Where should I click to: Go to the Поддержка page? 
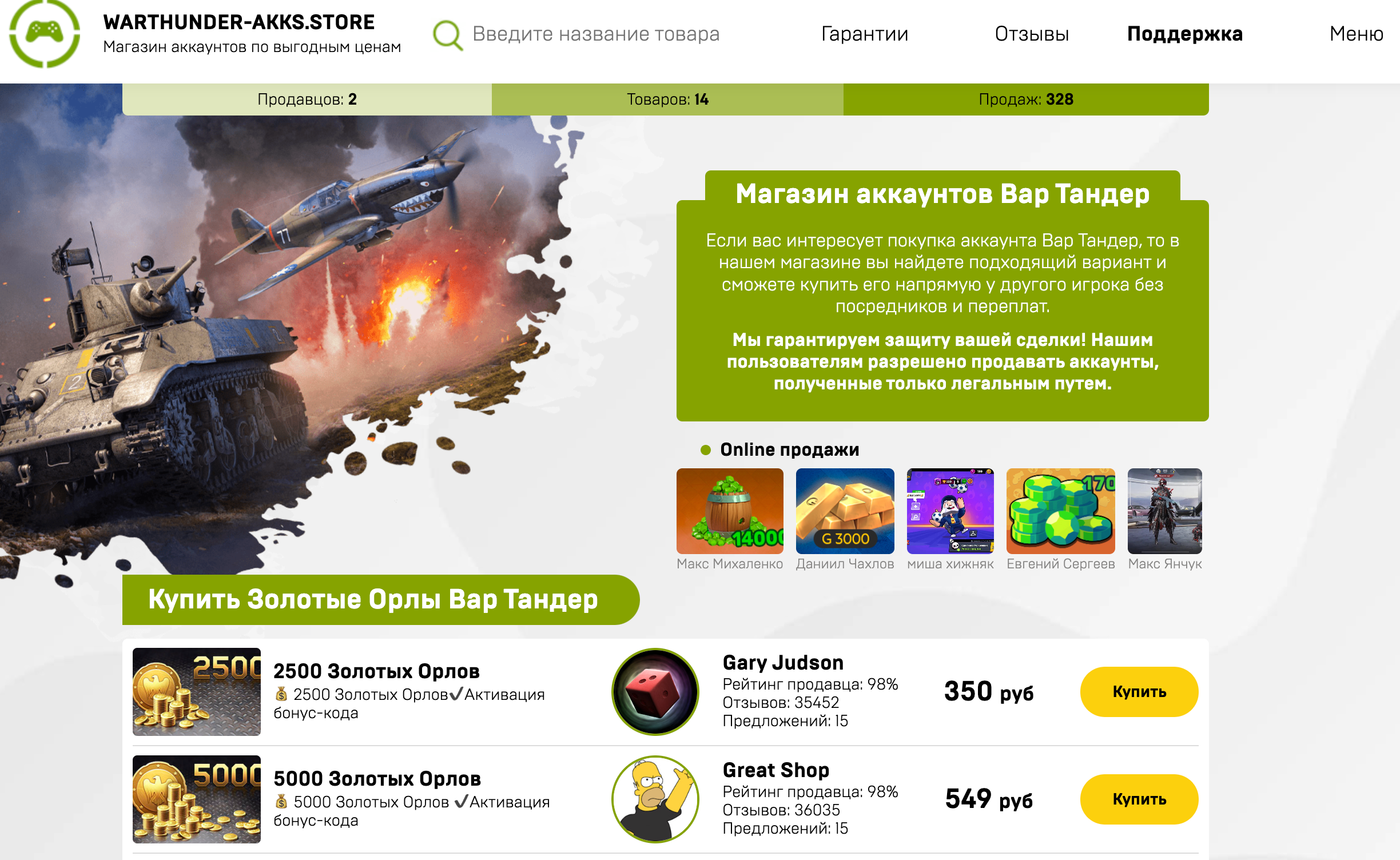click(1185, 34)
